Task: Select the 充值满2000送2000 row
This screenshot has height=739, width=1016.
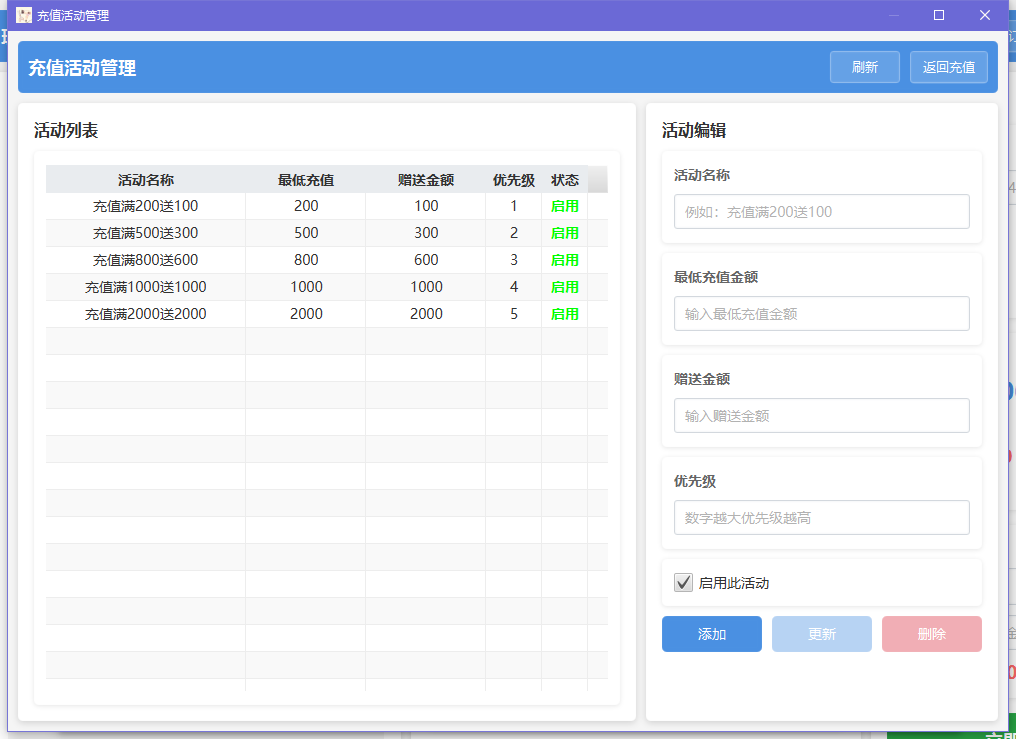Action: pyautogui.click(x=146, y=314)
